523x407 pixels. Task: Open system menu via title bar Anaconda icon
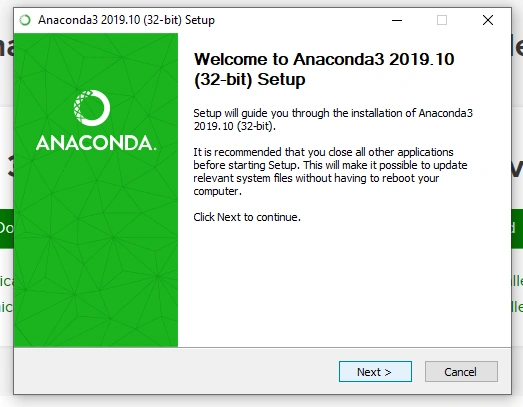click(25, 20)
